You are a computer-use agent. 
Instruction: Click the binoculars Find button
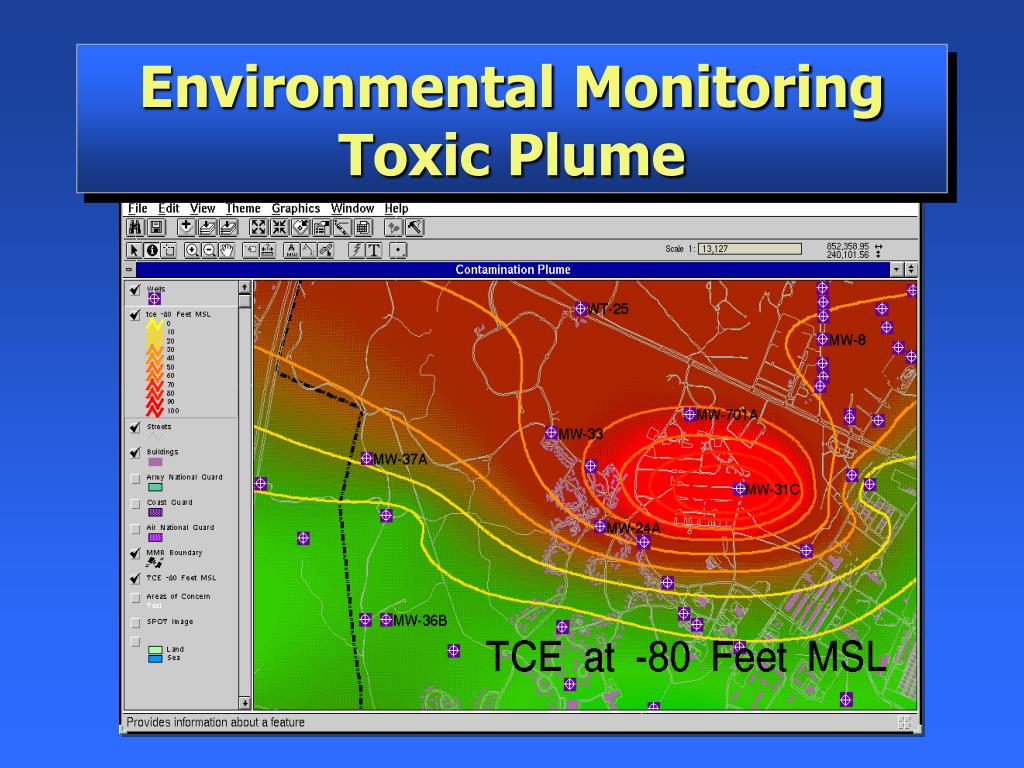coord(135,227)
